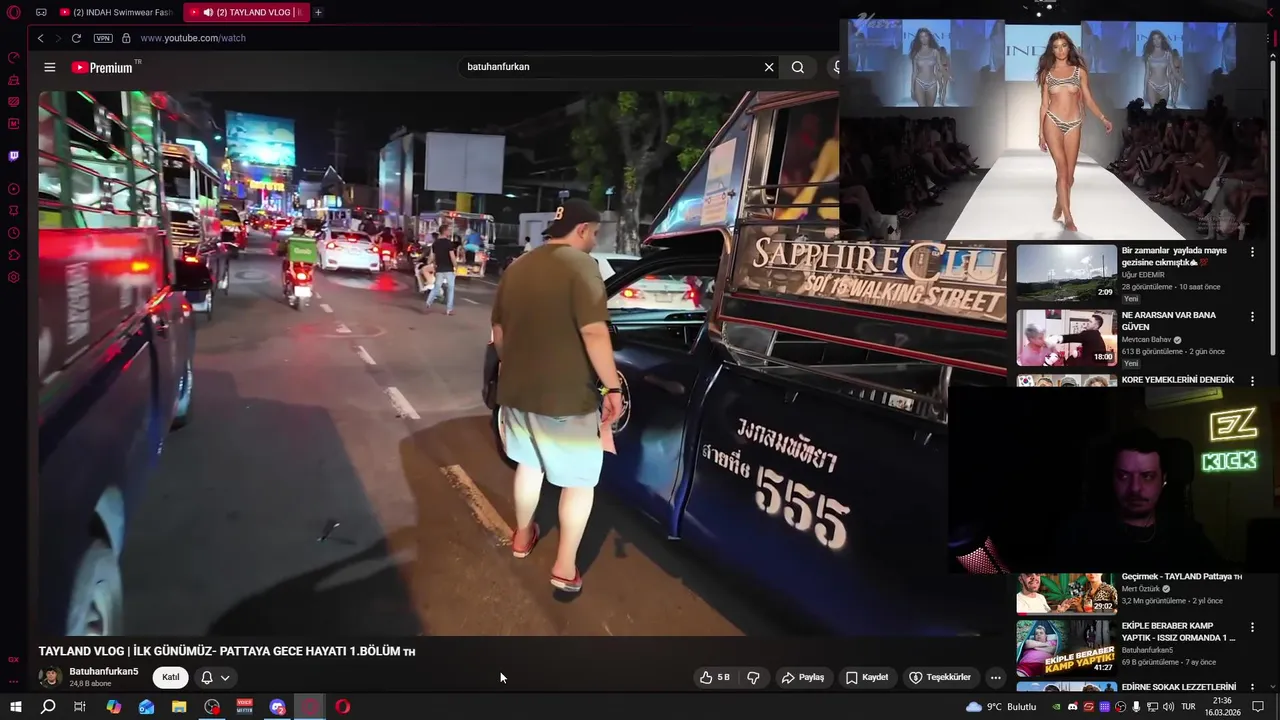Toggle the VPN badge in address bar
The image size is (1280, 720).
coord(103,38)
